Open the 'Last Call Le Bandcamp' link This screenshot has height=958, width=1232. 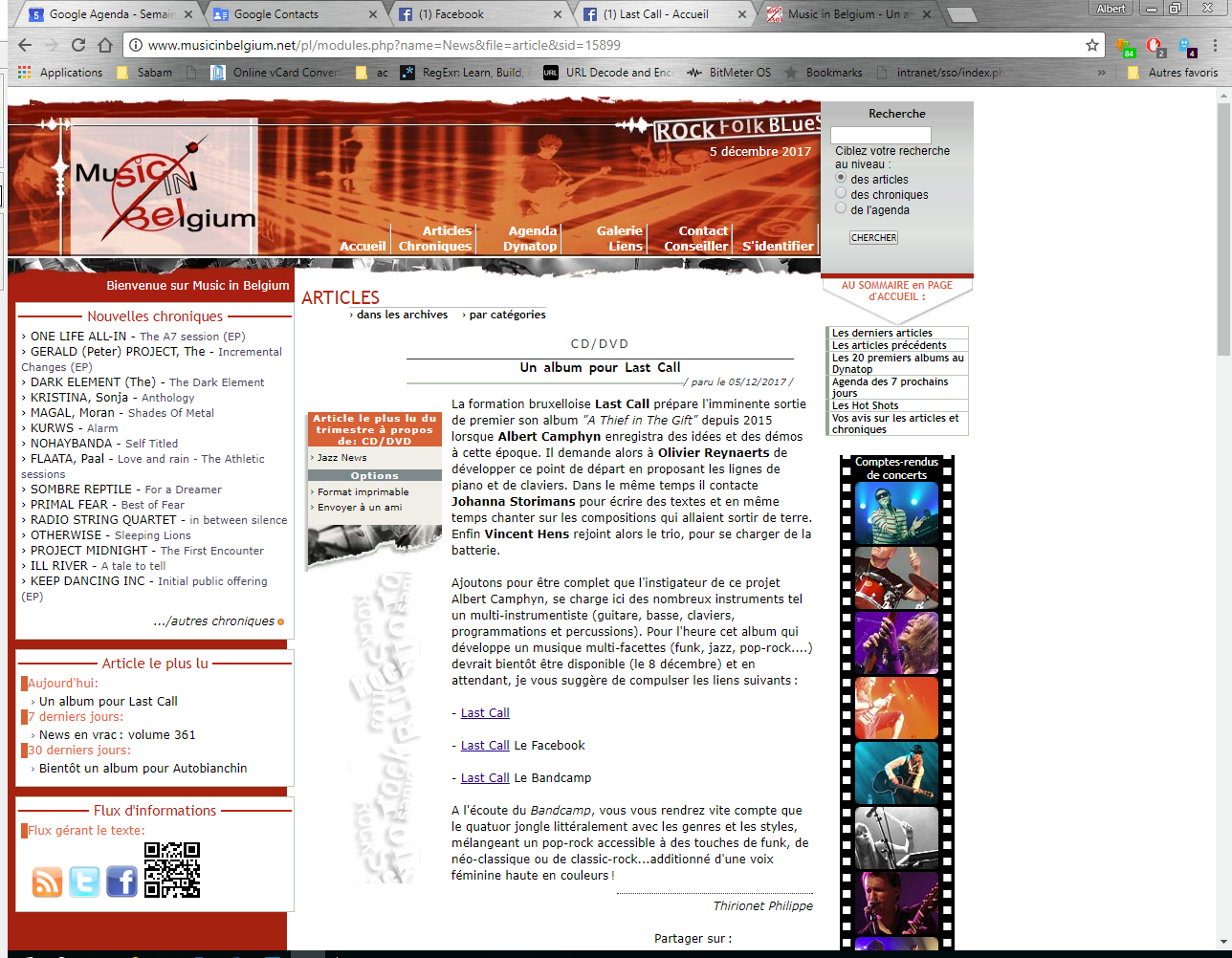485,778
